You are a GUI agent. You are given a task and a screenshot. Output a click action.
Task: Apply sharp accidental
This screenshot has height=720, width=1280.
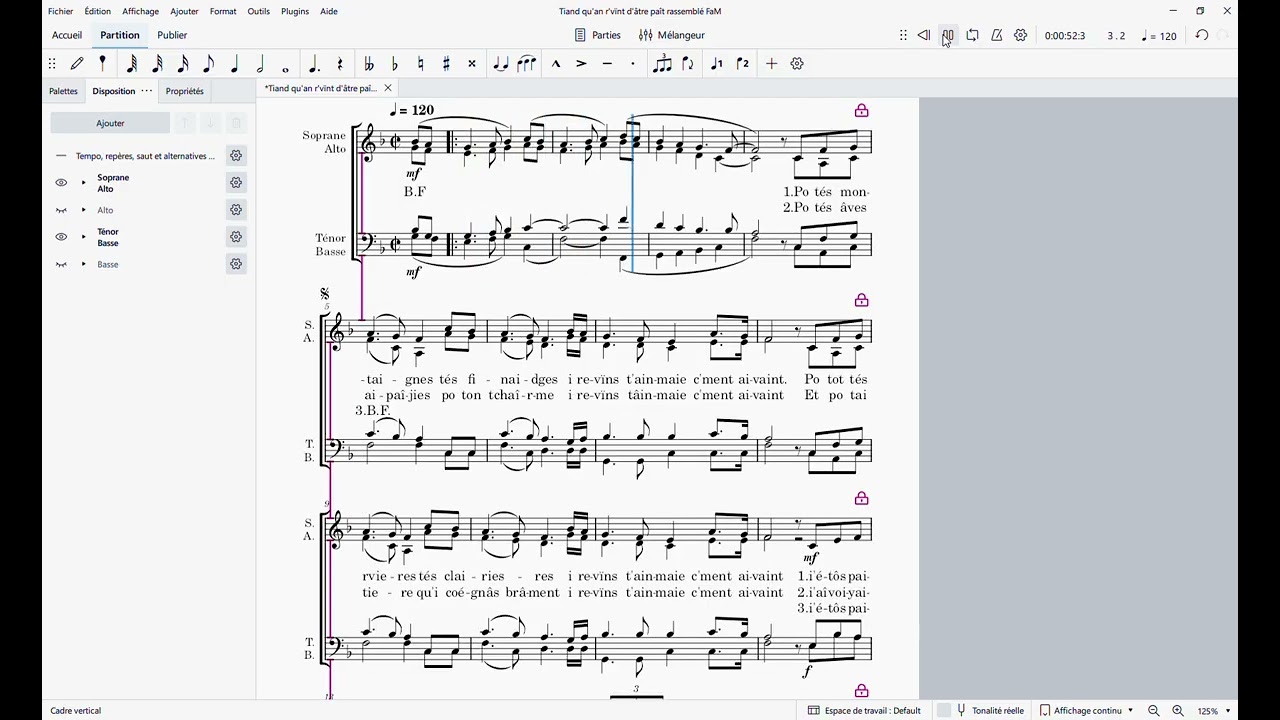click(x=446, y=63)
